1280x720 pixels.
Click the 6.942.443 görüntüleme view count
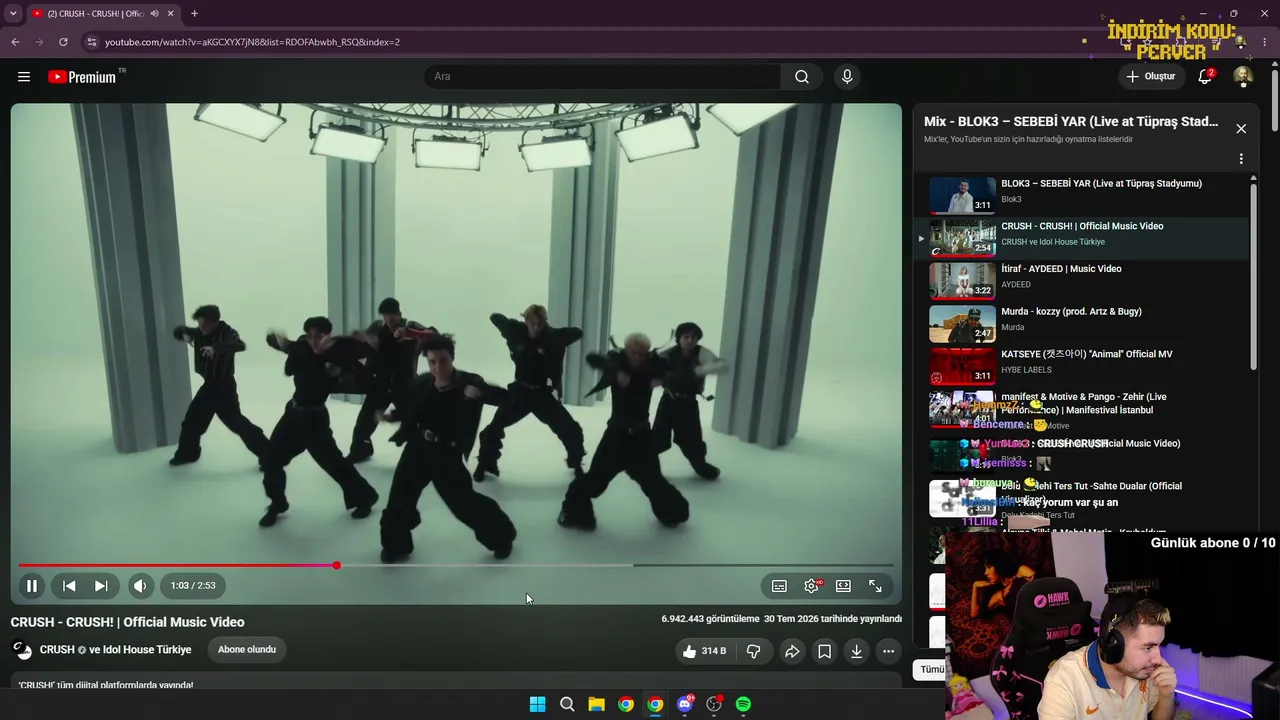(x=710, y=619)
